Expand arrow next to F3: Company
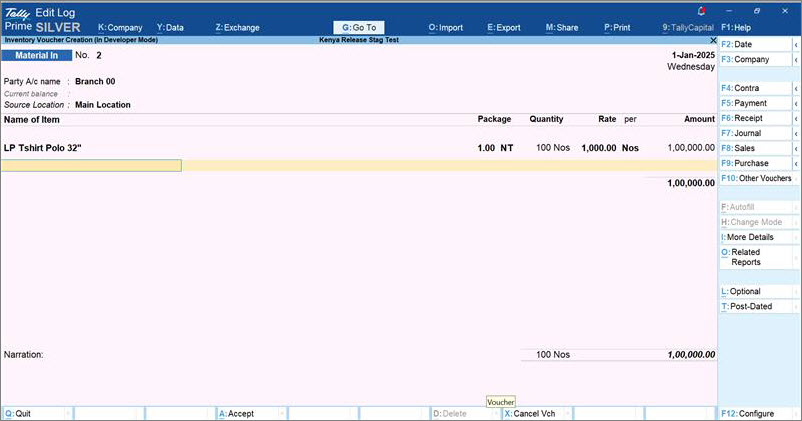 pyautogui.click(x=796, y=59)
